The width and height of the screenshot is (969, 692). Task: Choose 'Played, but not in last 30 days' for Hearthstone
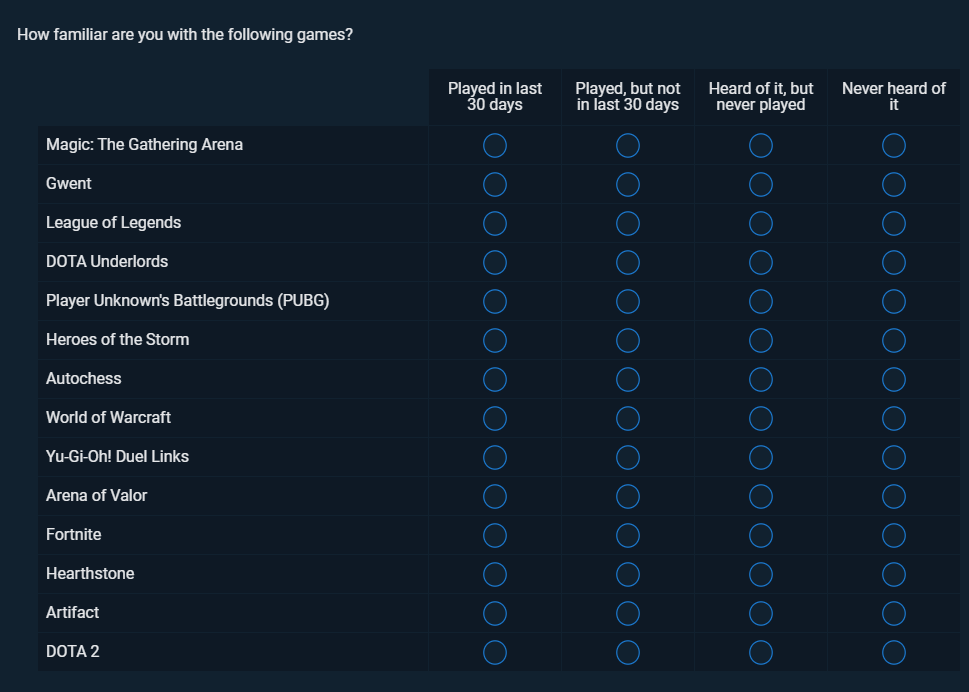[628, 574]
